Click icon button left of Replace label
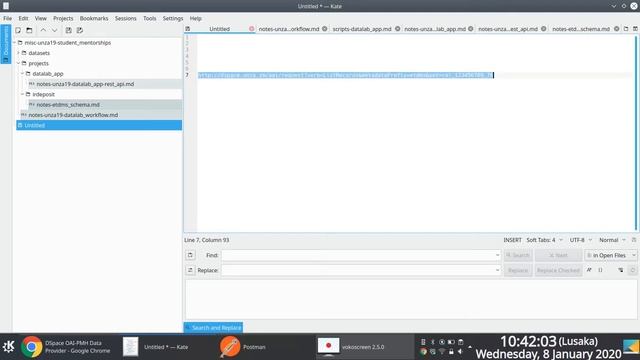Screen dimensions: 640x360 pyautogui.click(x=190, y=270)
